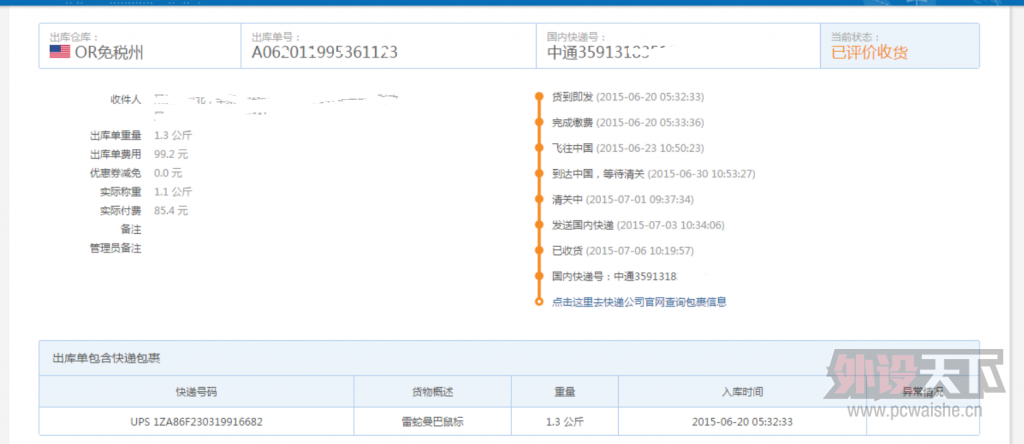
Task: Open the 点击这里去快递公司官网查询包裹信息 link
Action: coord(638,302)
